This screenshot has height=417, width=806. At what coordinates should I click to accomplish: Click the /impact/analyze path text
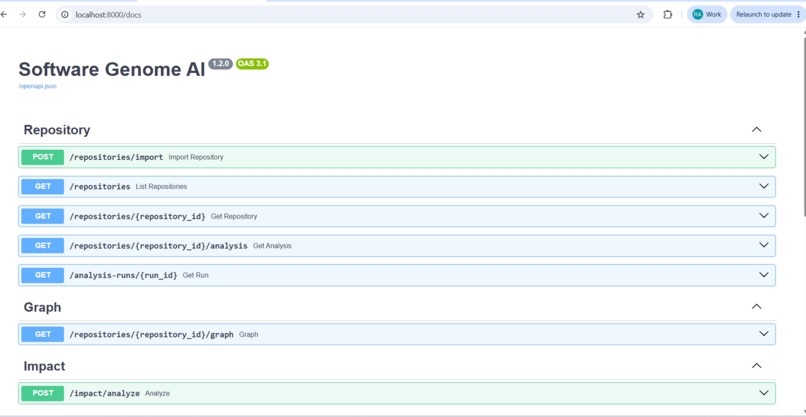[x=104, y=393]
